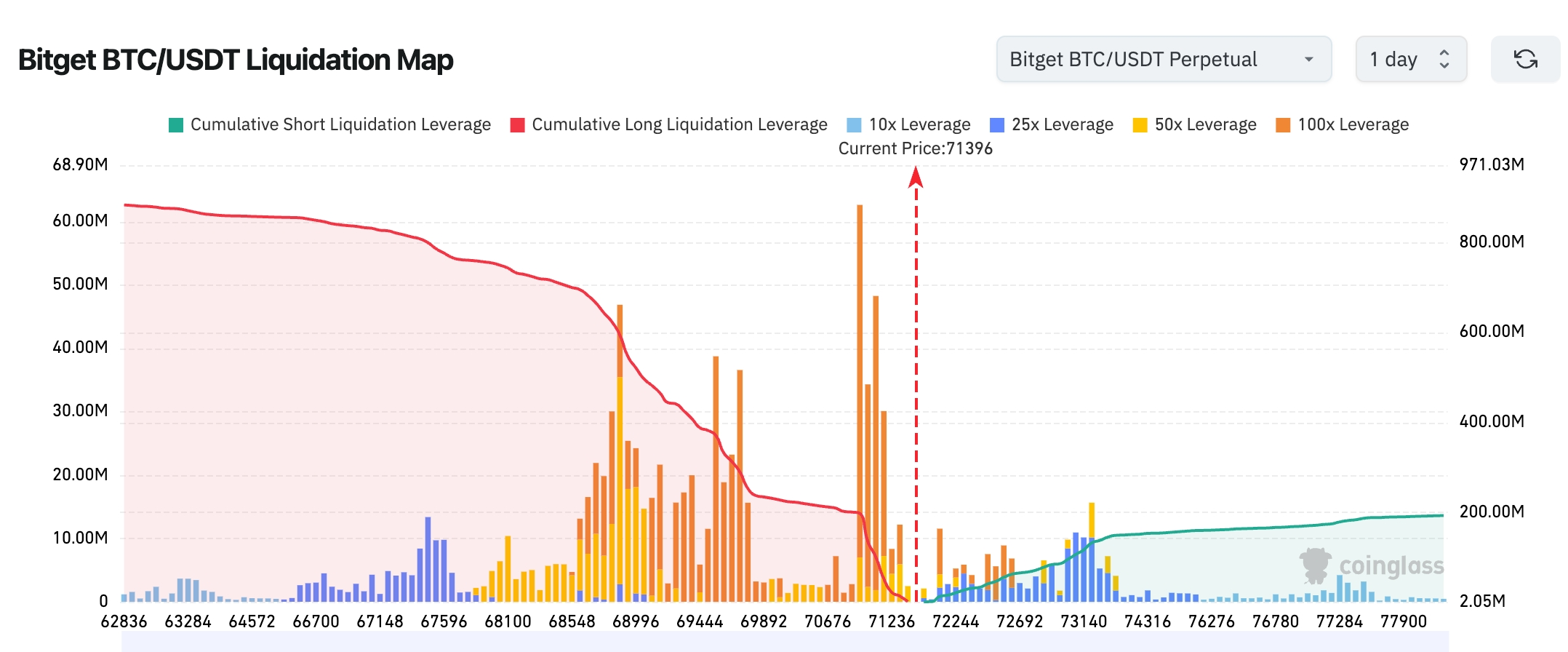The width and height of the screenshot is (1568, 652).
Task: Click the 50x Leverage yellow legend square
Action: coord(1140,125)
